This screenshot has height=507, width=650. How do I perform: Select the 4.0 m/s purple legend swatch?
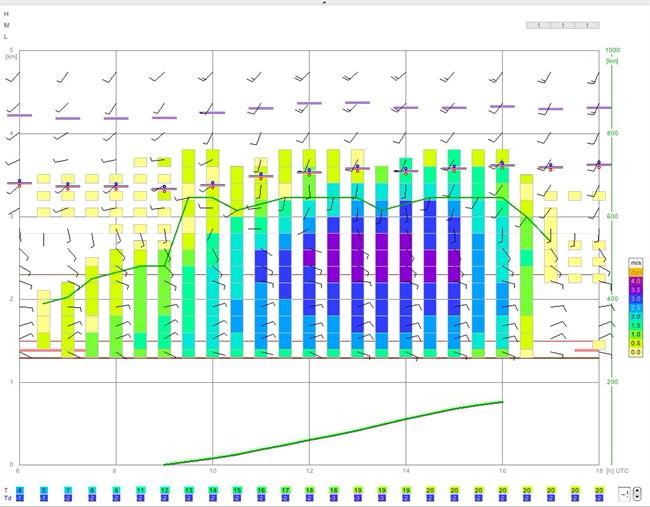click(635, 281)
